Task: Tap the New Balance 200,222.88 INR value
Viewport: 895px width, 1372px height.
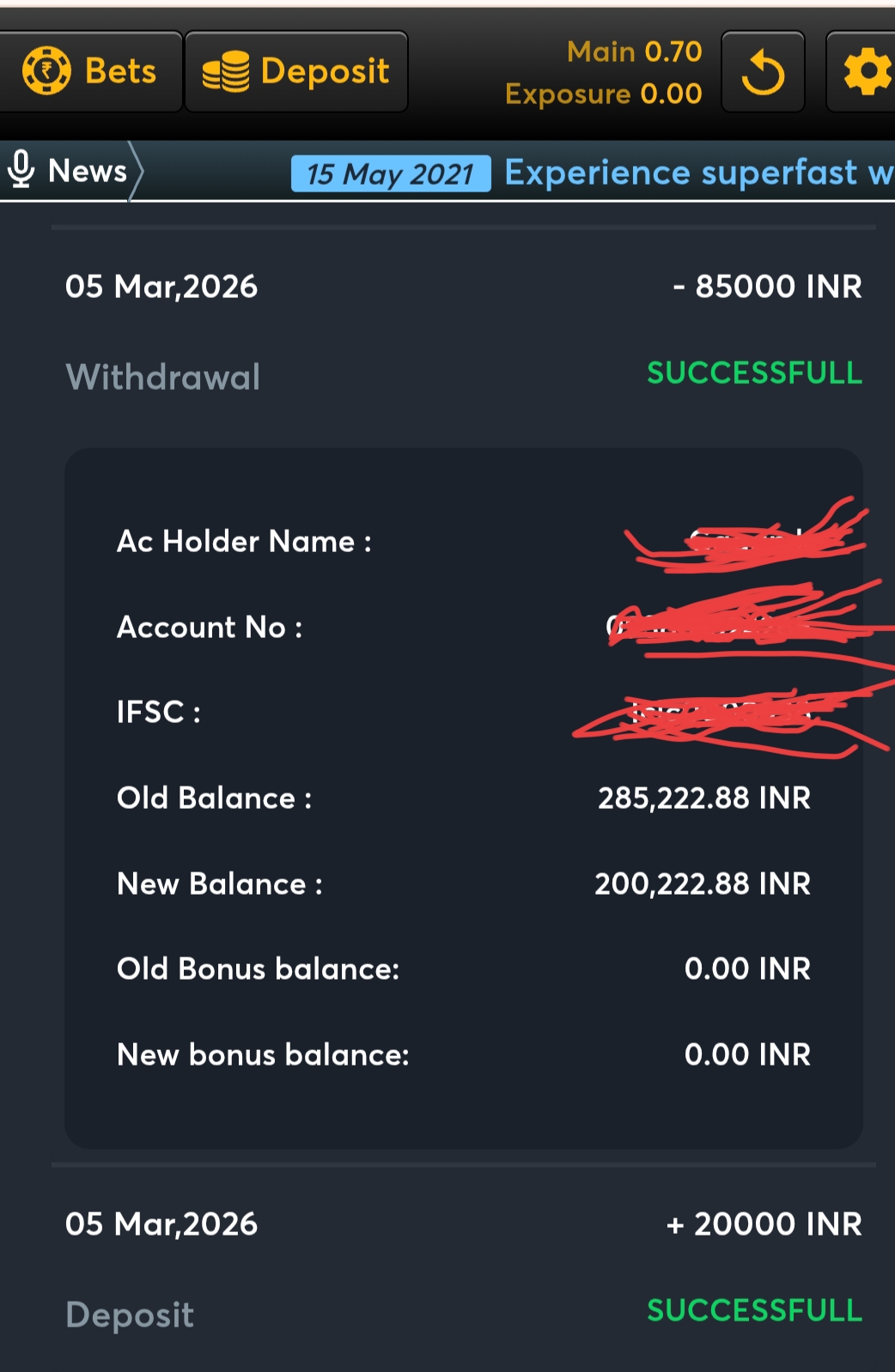Action: [703, 883]
